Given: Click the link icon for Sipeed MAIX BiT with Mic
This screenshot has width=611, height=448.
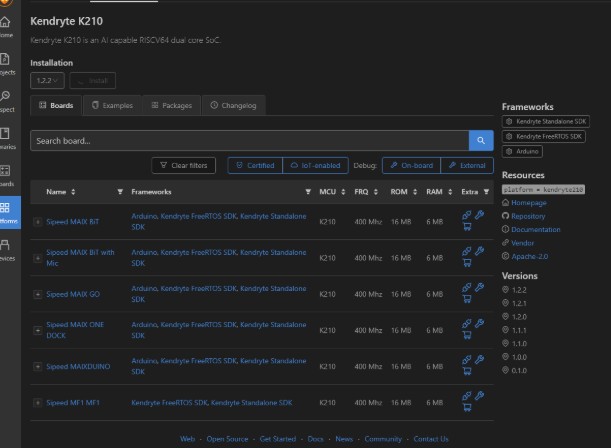Looking at the screenshot, I should pos(467,251).
